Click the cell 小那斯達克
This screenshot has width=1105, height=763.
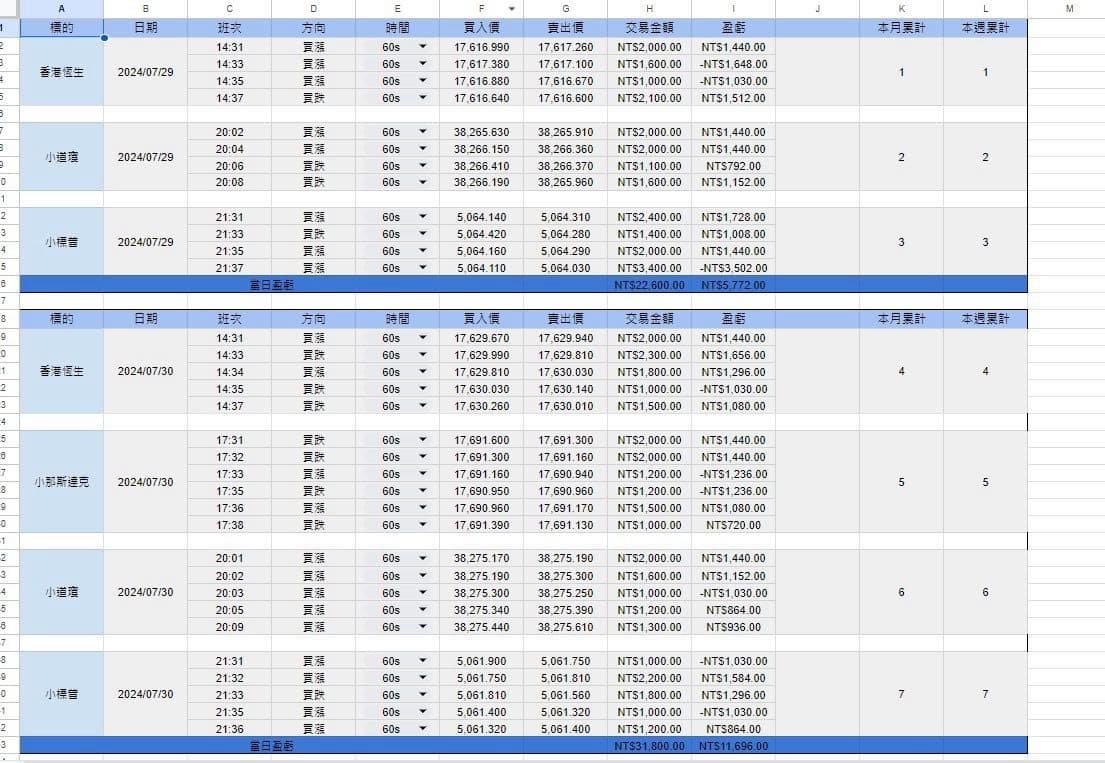tap(61, 483)
